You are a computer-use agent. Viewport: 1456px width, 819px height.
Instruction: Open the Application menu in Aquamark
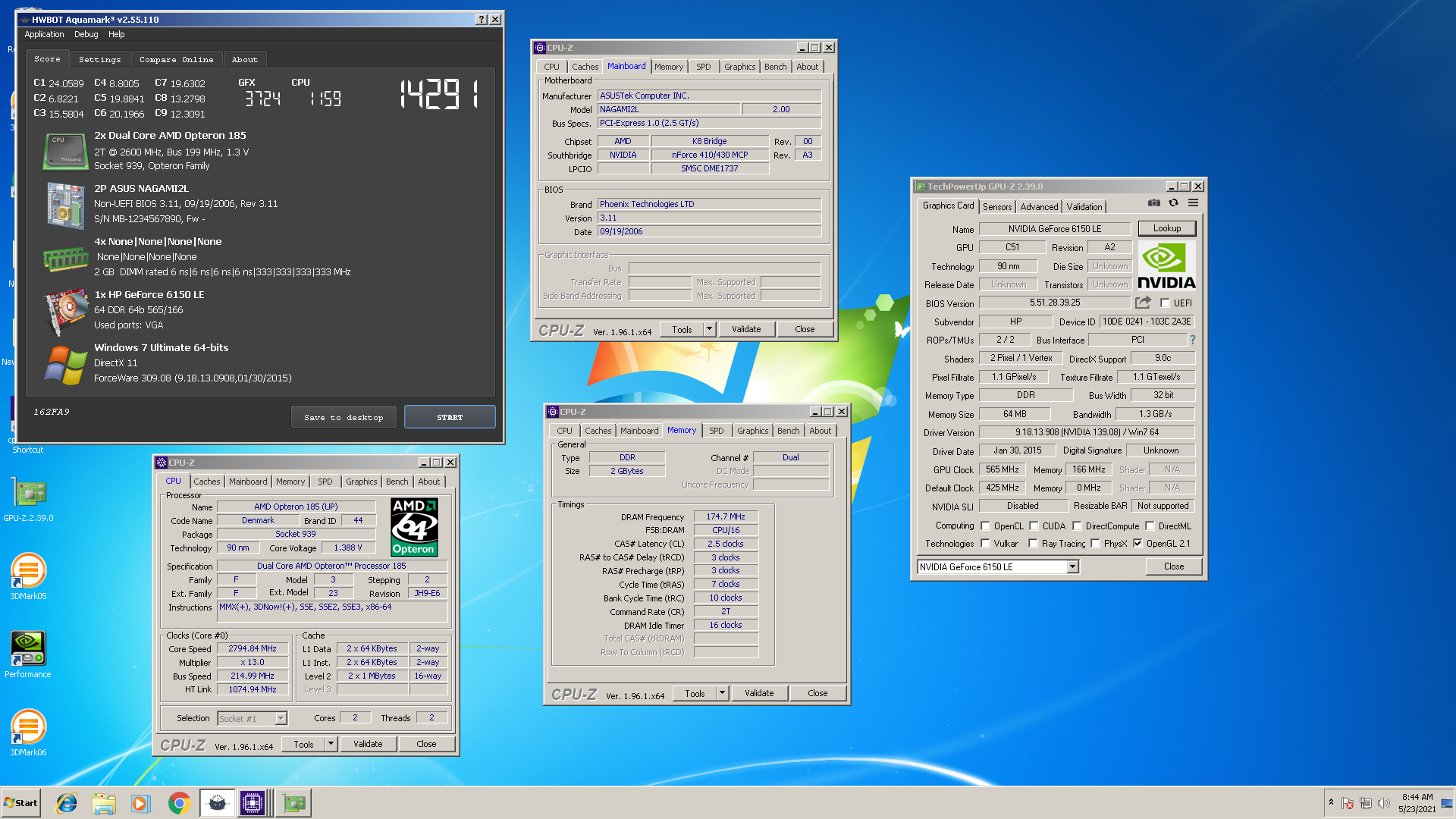tap(44, 34)
